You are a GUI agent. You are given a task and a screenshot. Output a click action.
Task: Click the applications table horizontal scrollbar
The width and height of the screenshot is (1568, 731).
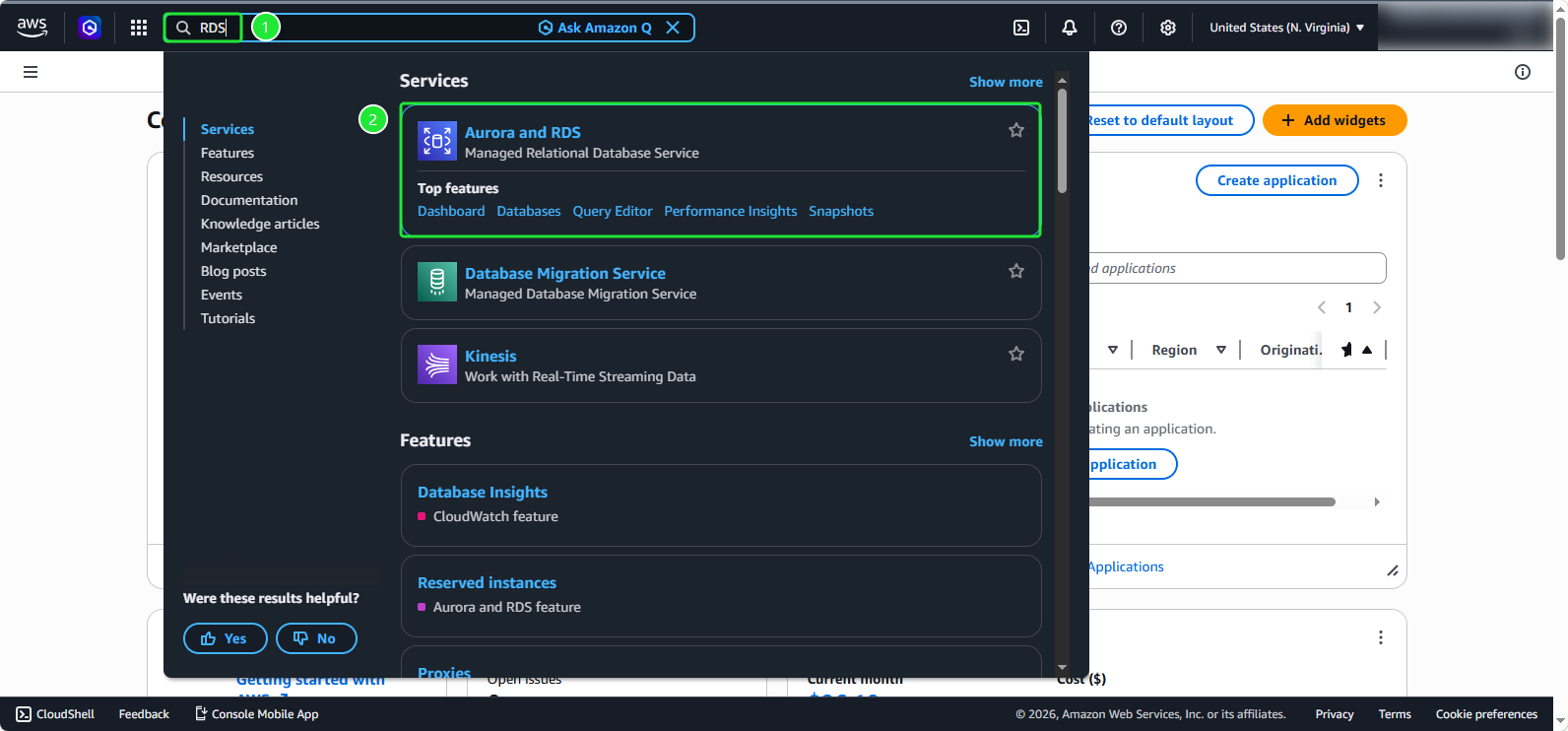(1211, 501)
